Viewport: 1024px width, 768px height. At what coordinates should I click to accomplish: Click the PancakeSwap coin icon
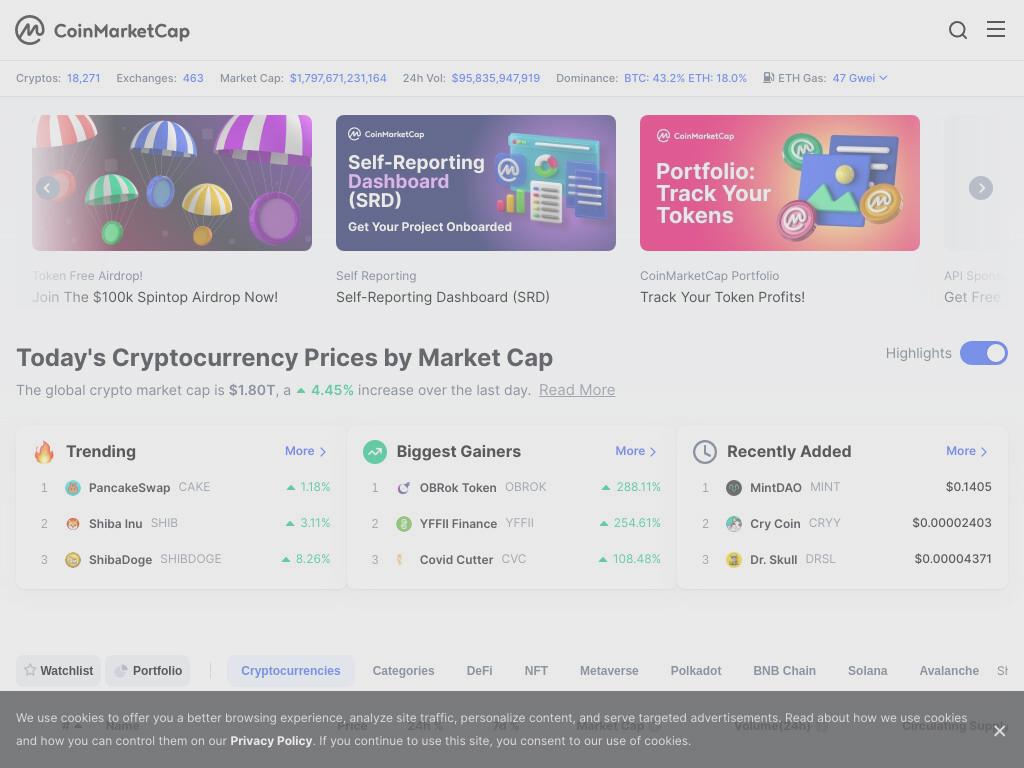pyautogui.click(x=73, y=488)
